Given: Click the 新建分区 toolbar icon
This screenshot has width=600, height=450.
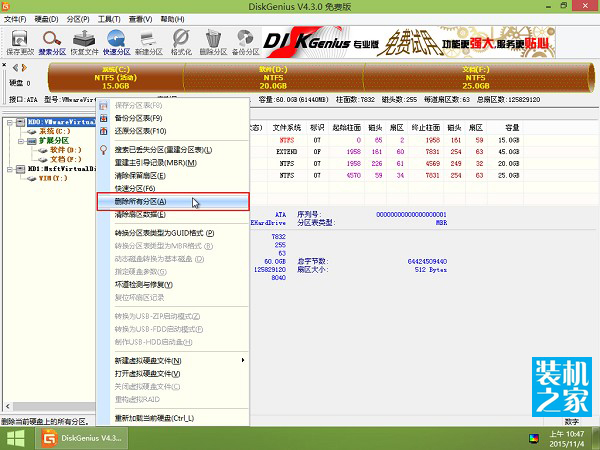Looking at the screenshot, I should 149,42.
